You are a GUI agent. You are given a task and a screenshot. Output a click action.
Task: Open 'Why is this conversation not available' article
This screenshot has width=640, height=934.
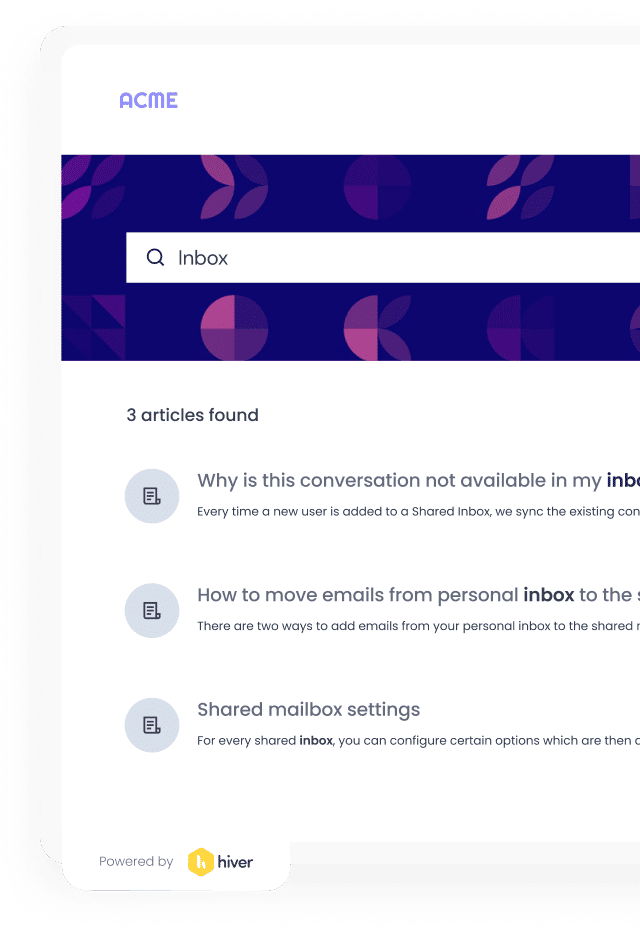418,480
